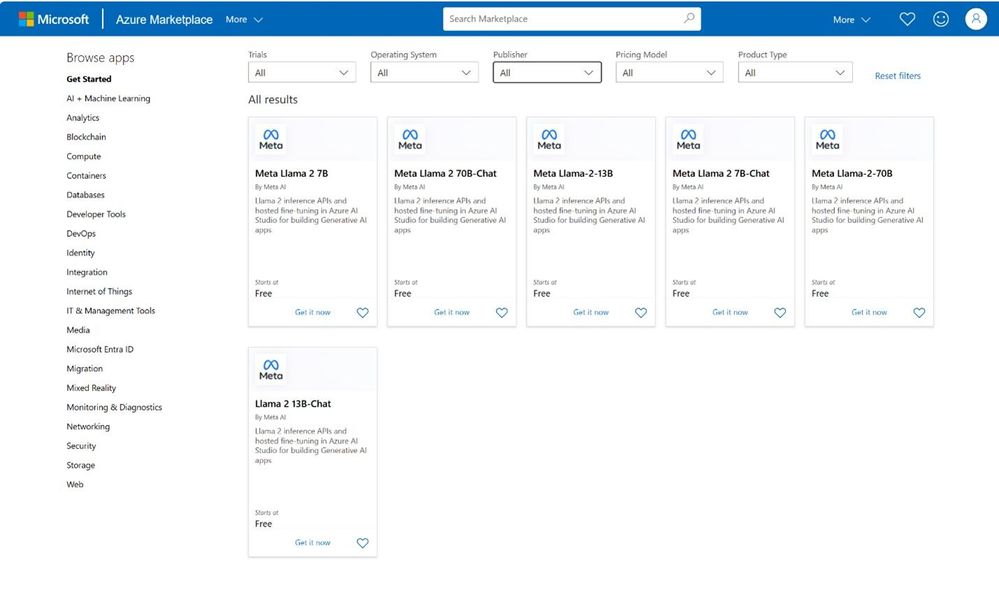
Task: Select the AI + Machine Learning category
Action: (108, 98)
